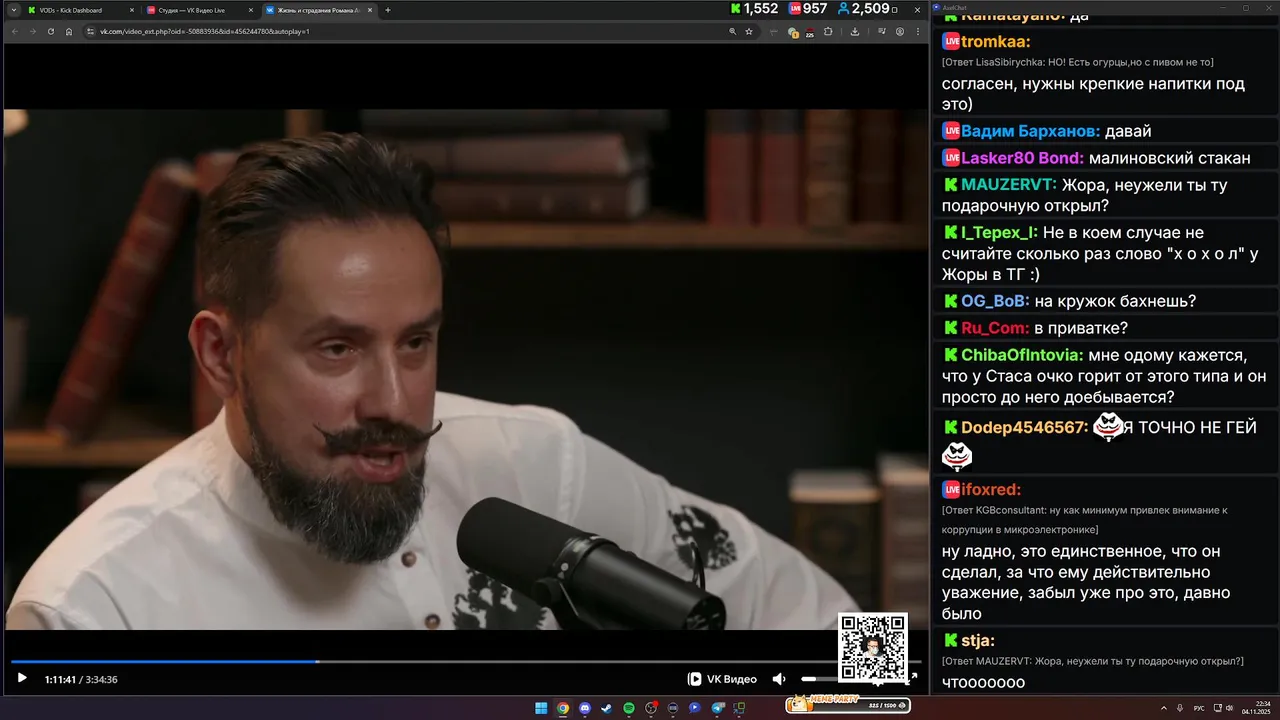Click the Kick viewer count 1,552
Image resolution: width=1280 pixels, height=720 pixels.
(x=754, y=8)
